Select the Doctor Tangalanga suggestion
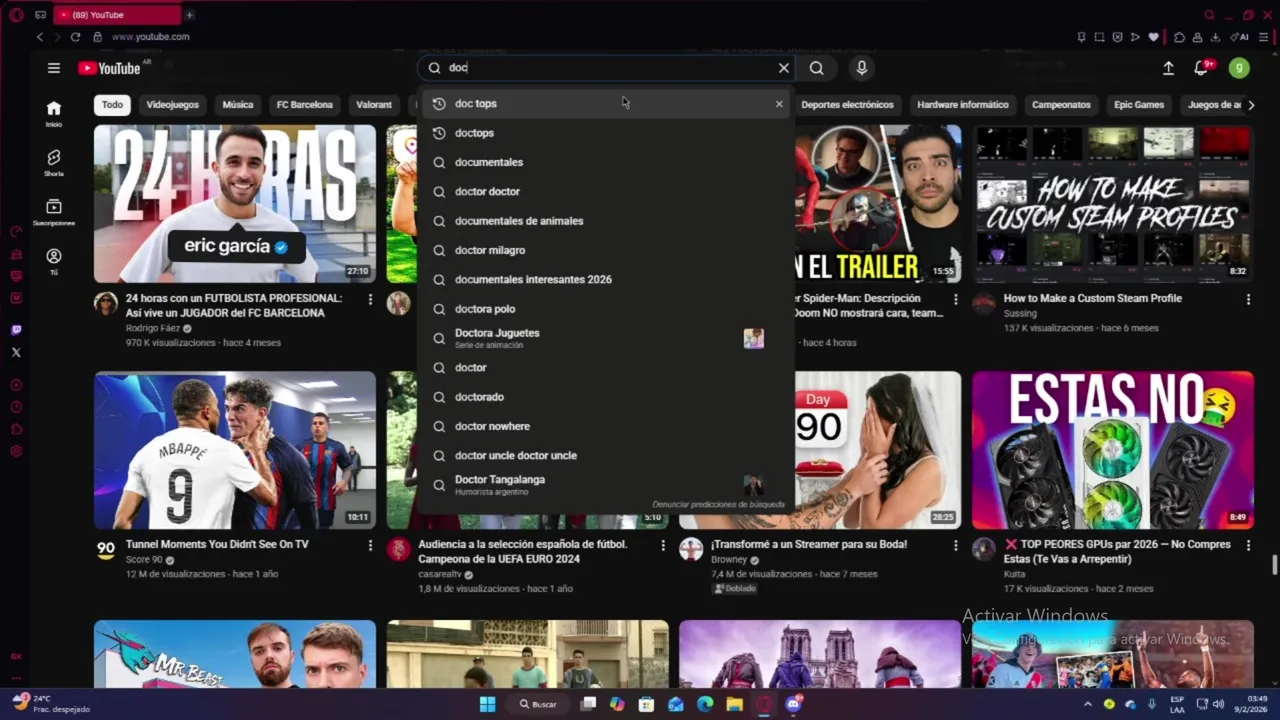Viewport: 1280px width, 720px height. click(x=604, y=485)
